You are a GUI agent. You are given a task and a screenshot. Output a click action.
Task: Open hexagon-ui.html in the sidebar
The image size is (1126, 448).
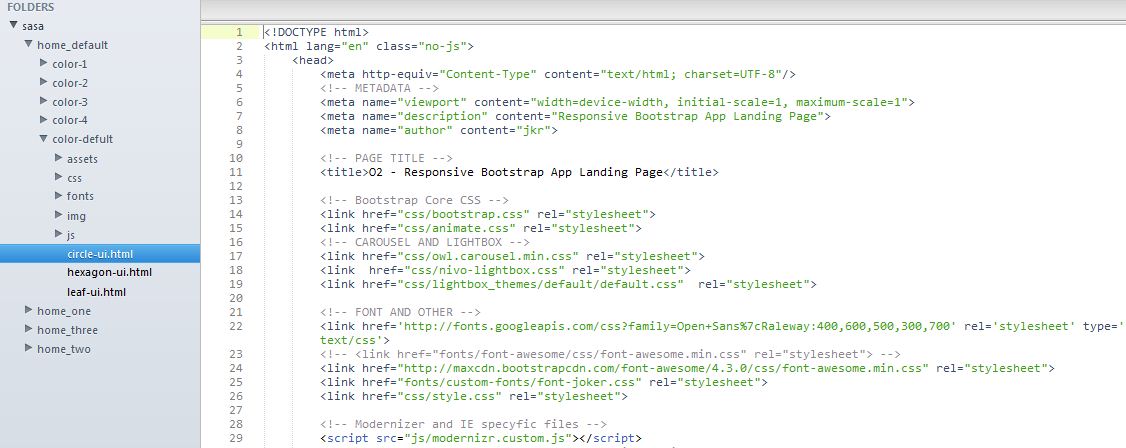109,273
